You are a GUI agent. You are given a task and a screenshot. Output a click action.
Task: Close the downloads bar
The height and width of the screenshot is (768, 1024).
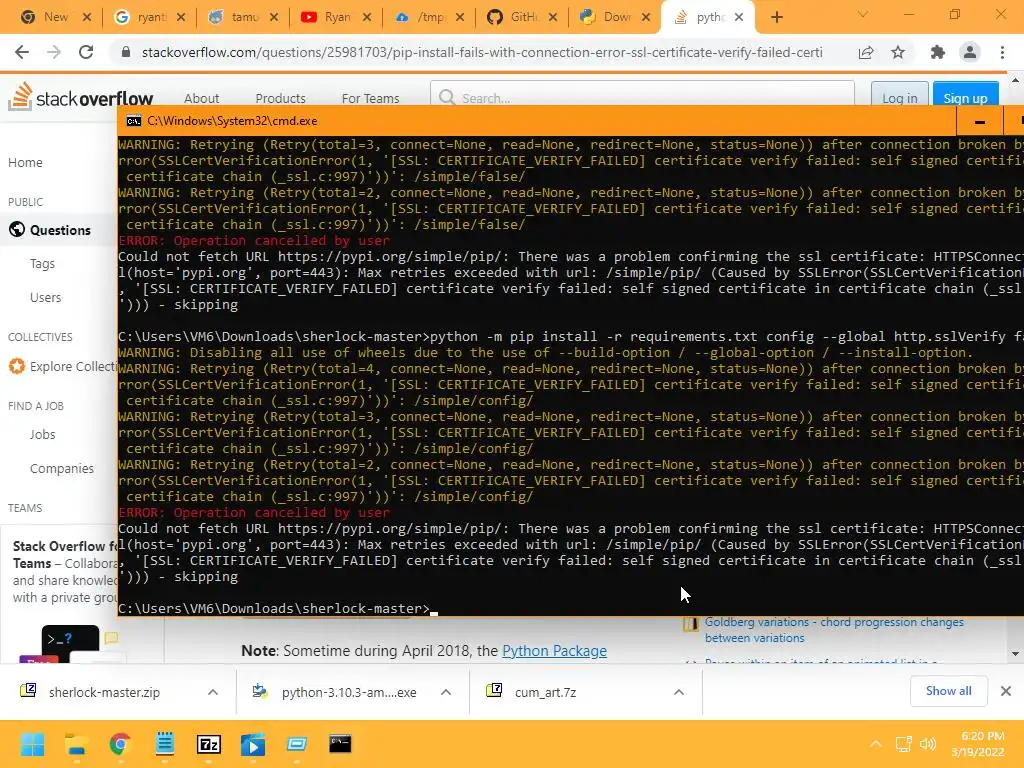[x=1006, y=691]
